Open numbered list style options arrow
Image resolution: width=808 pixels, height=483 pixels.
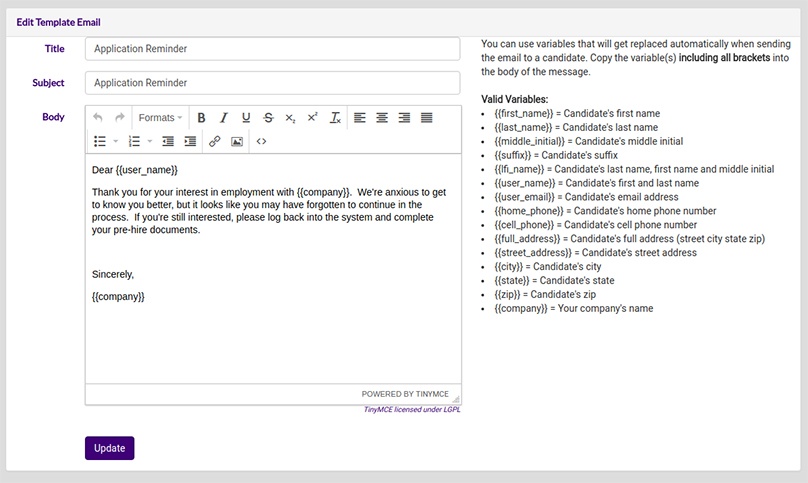point(150,141)
